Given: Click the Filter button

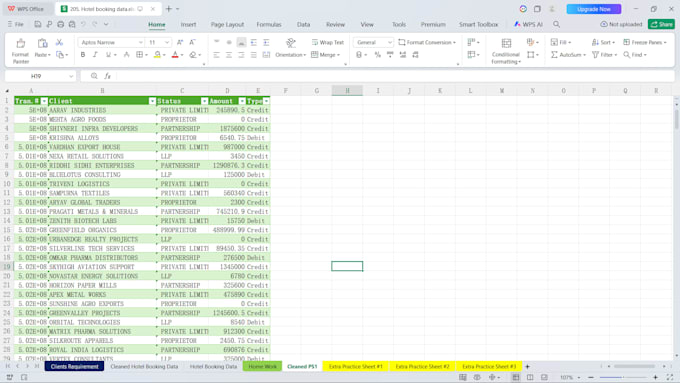Looking at the screenshot, I should point(605,55).
